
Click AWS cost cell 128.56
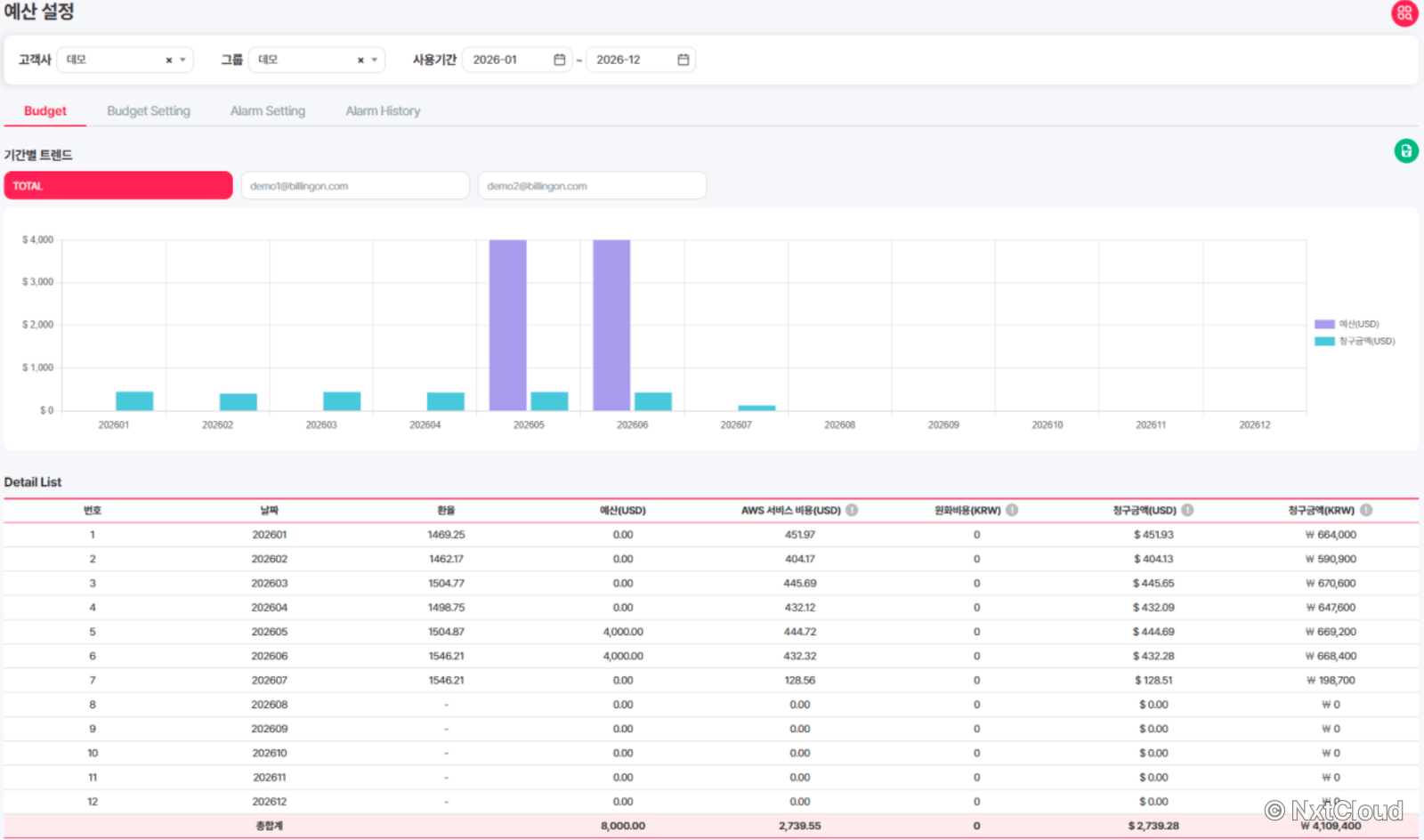pyautogui.click(x=800, y=681)
